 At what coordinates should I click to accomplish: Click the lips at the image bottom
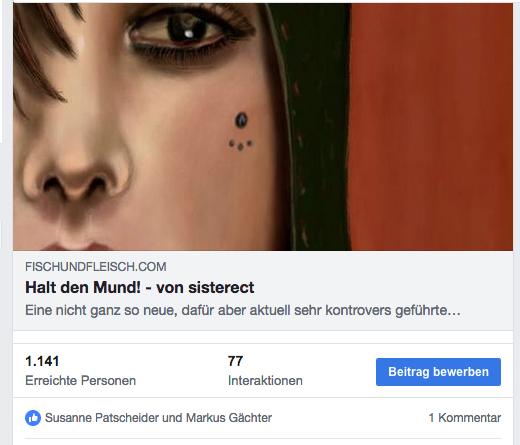[77, 246]
